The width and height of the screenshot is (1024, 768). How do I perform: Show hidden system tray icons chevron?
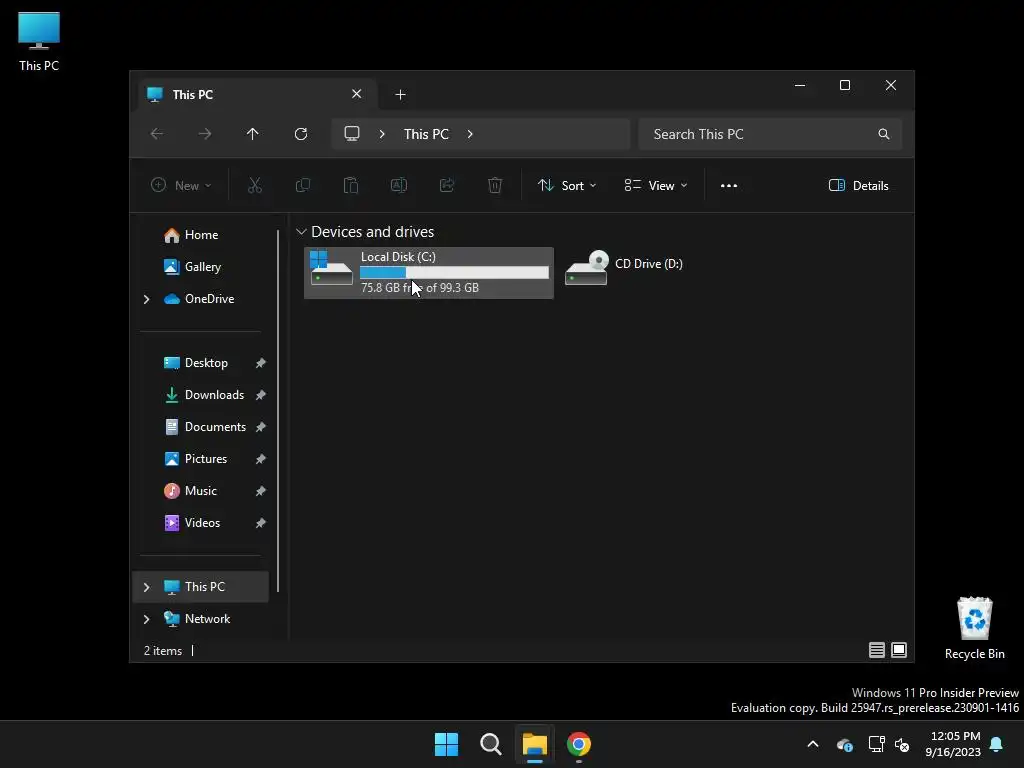(813, 744)
